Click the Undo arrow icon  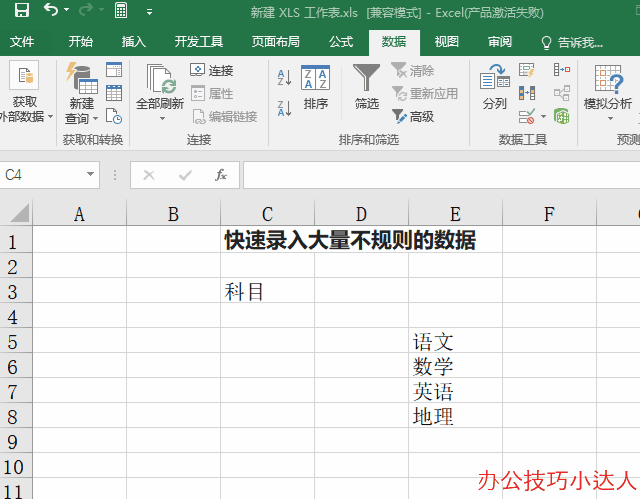pyautogui.click(x=51, y=10)
